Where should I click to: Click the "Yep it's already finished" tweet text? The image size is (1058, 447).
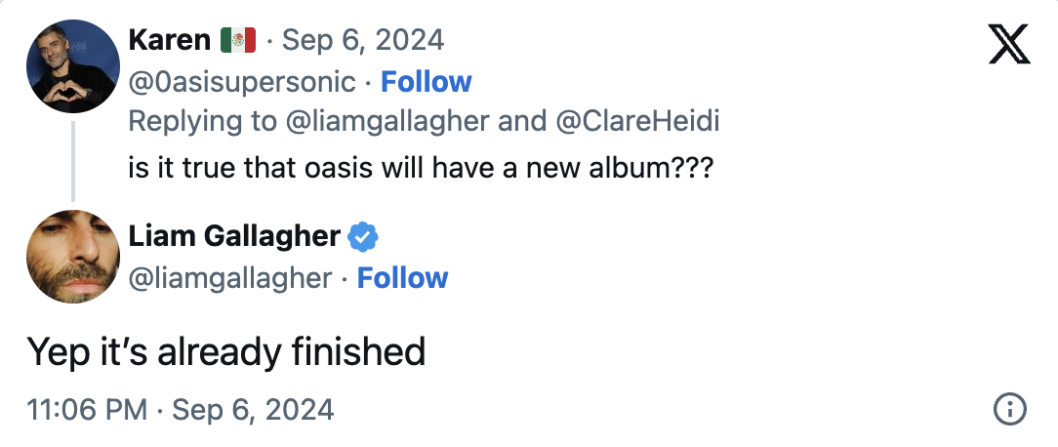(x=226, y=351)
